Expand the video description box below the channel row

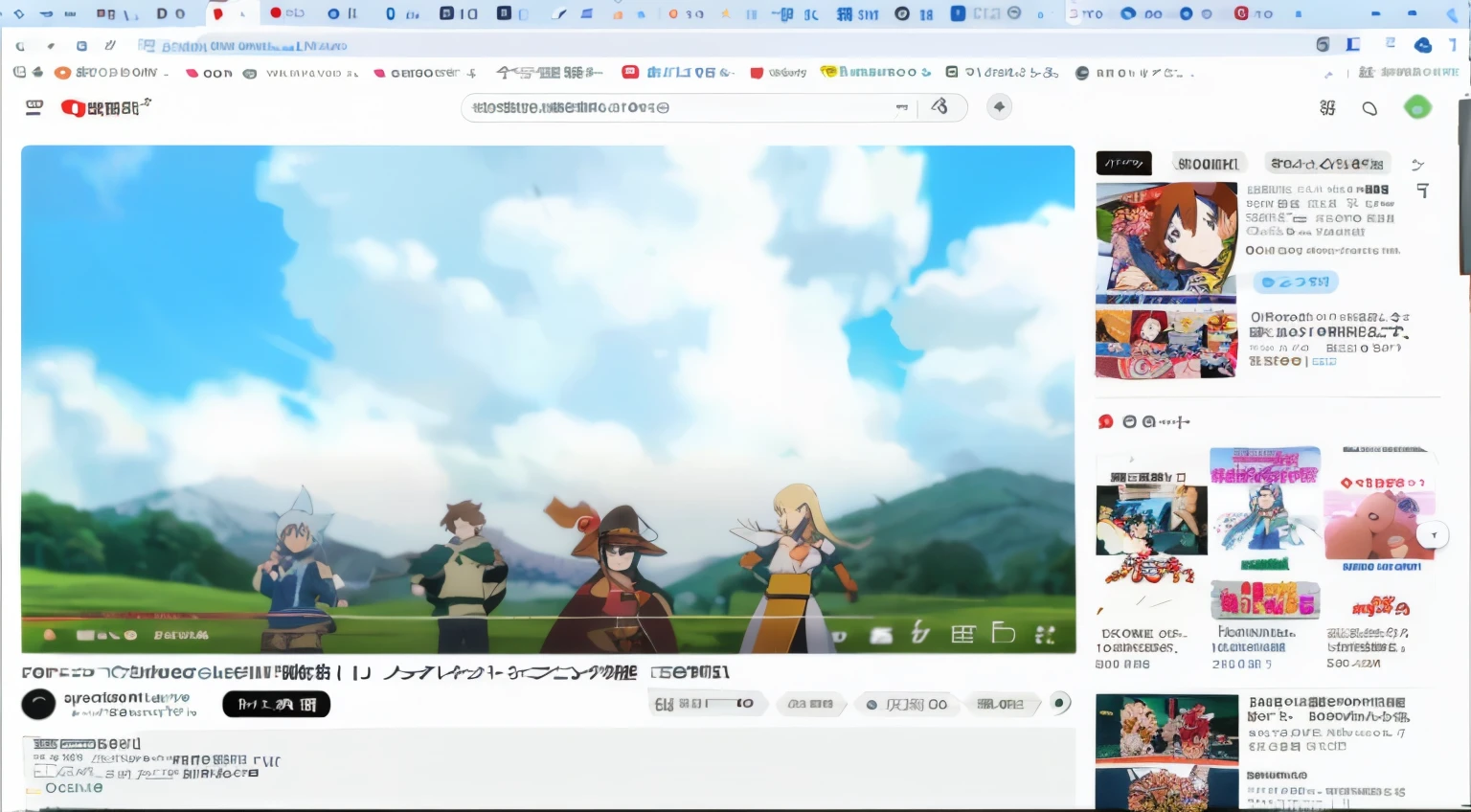pyautogui.click(x=548, y=769)
